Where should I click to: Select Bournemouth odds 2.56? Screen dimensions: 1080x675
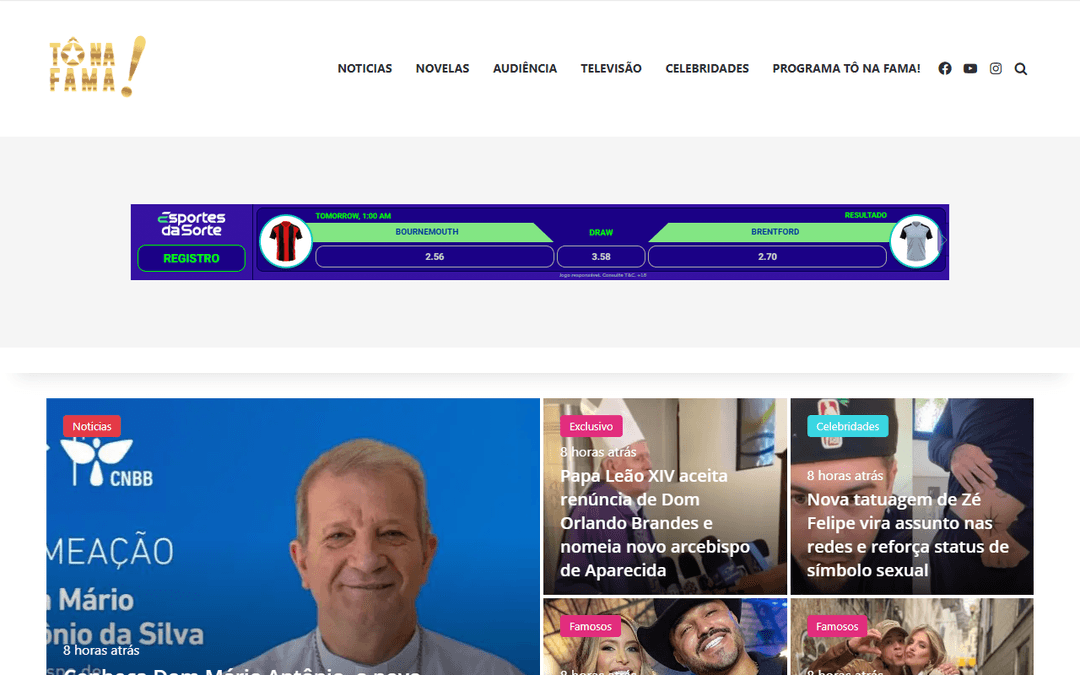pos(435,256)
